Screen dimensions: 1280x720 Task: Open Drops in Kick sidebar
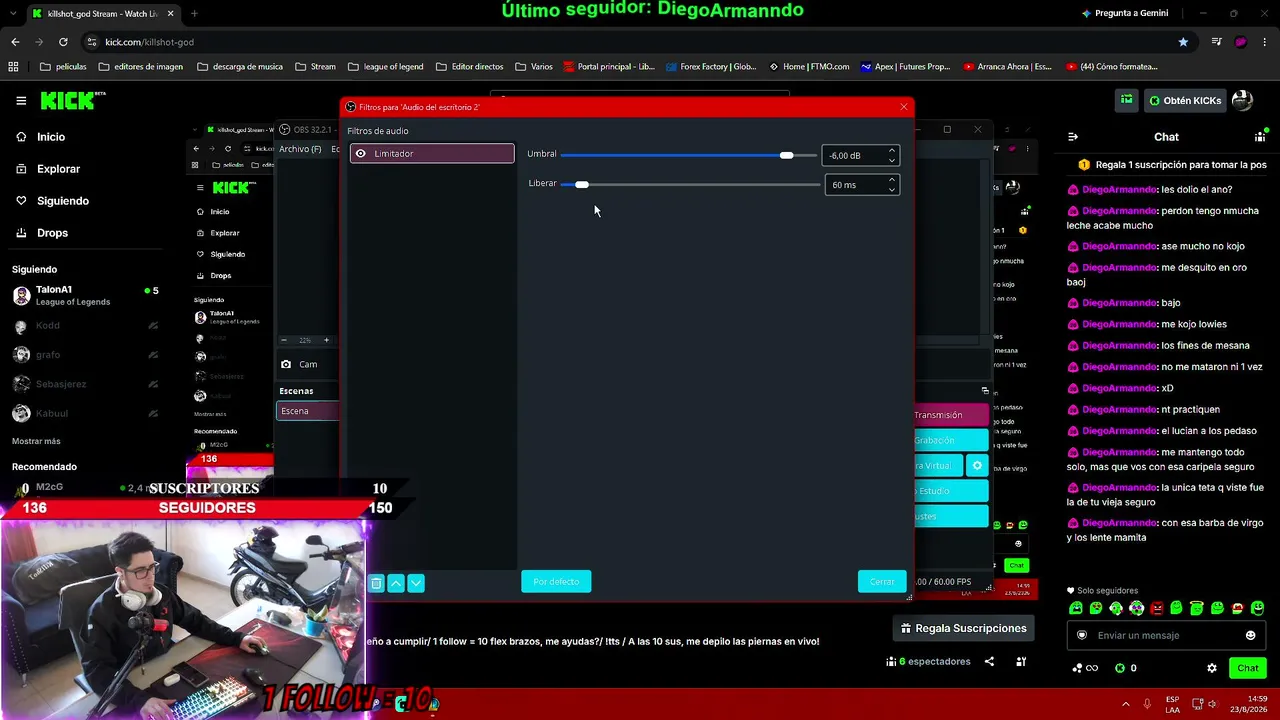click(52, 233)
